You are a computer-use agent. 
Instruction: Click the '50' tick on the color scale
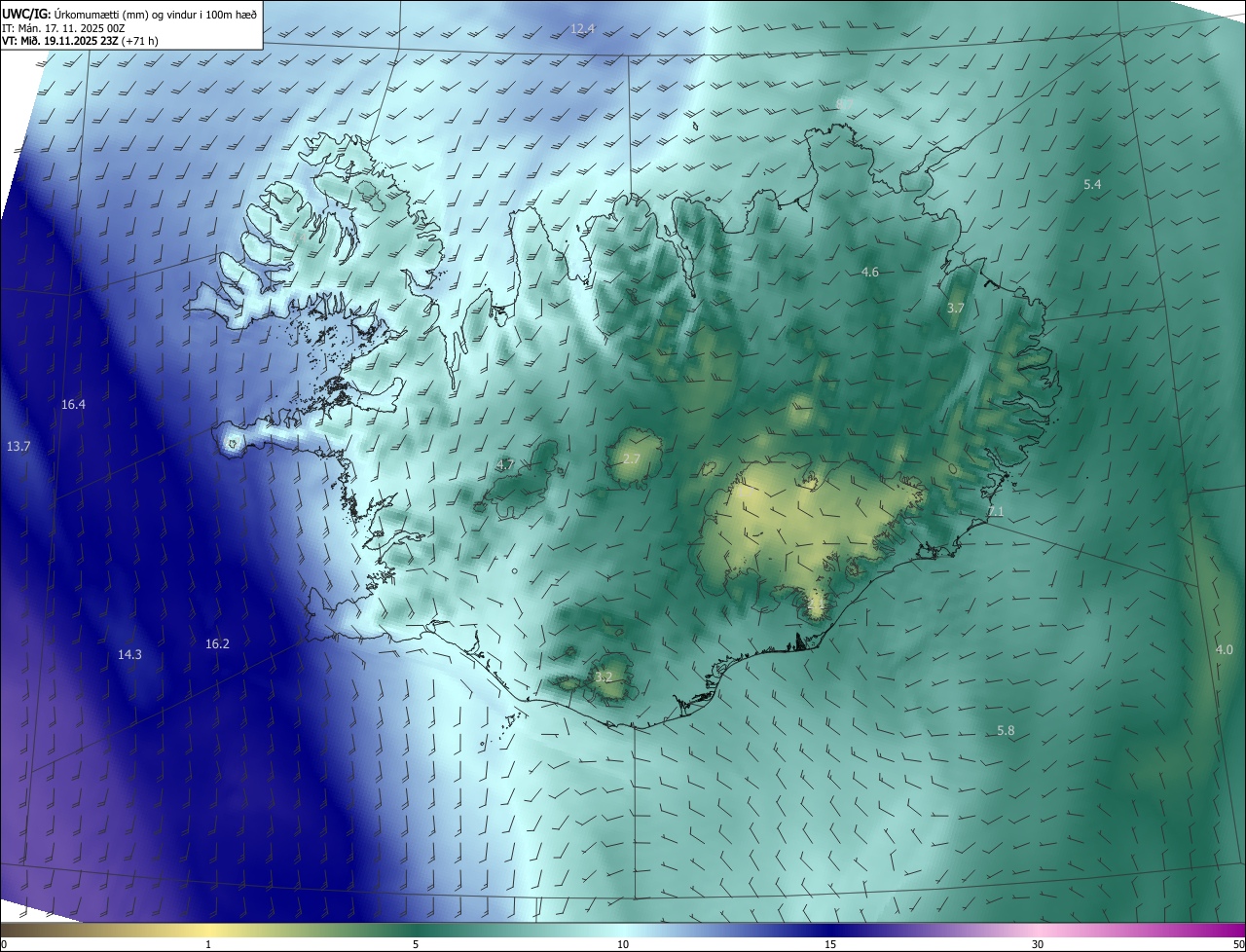pyautogui.click(x=1238, y=945)
